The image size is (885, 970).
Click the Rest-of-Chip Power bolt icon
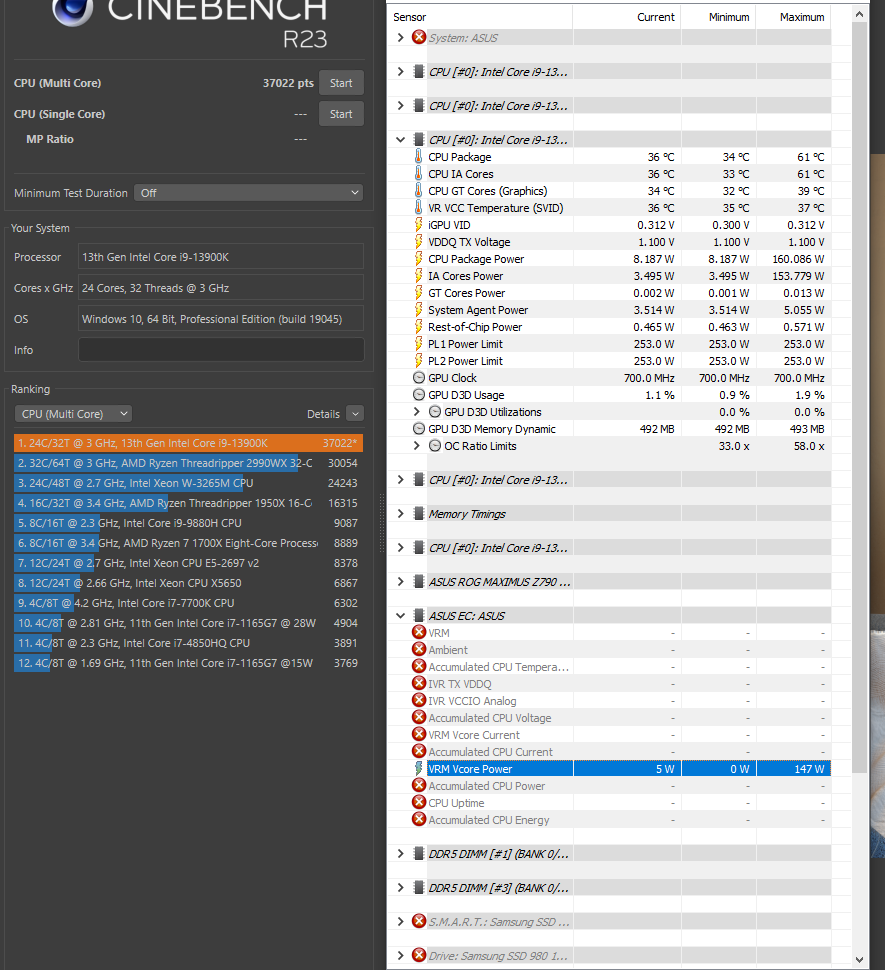pos(419,327)
